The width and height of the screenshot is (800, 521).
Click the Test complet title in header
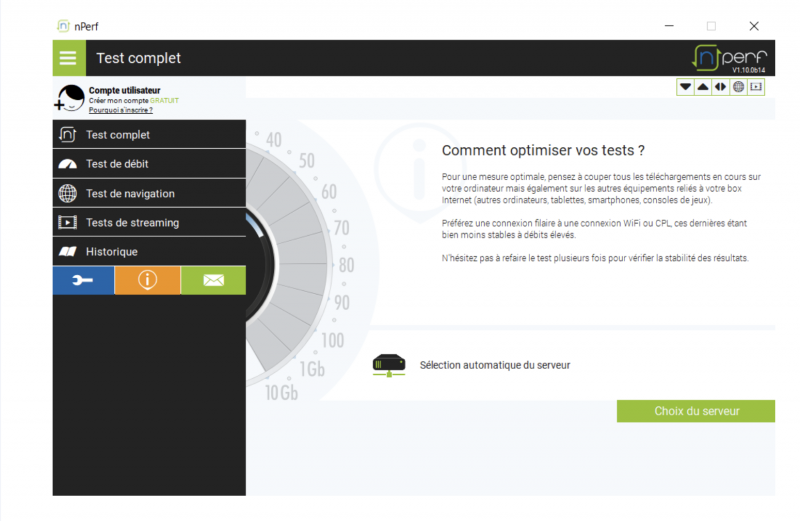(x=139, y=58)
